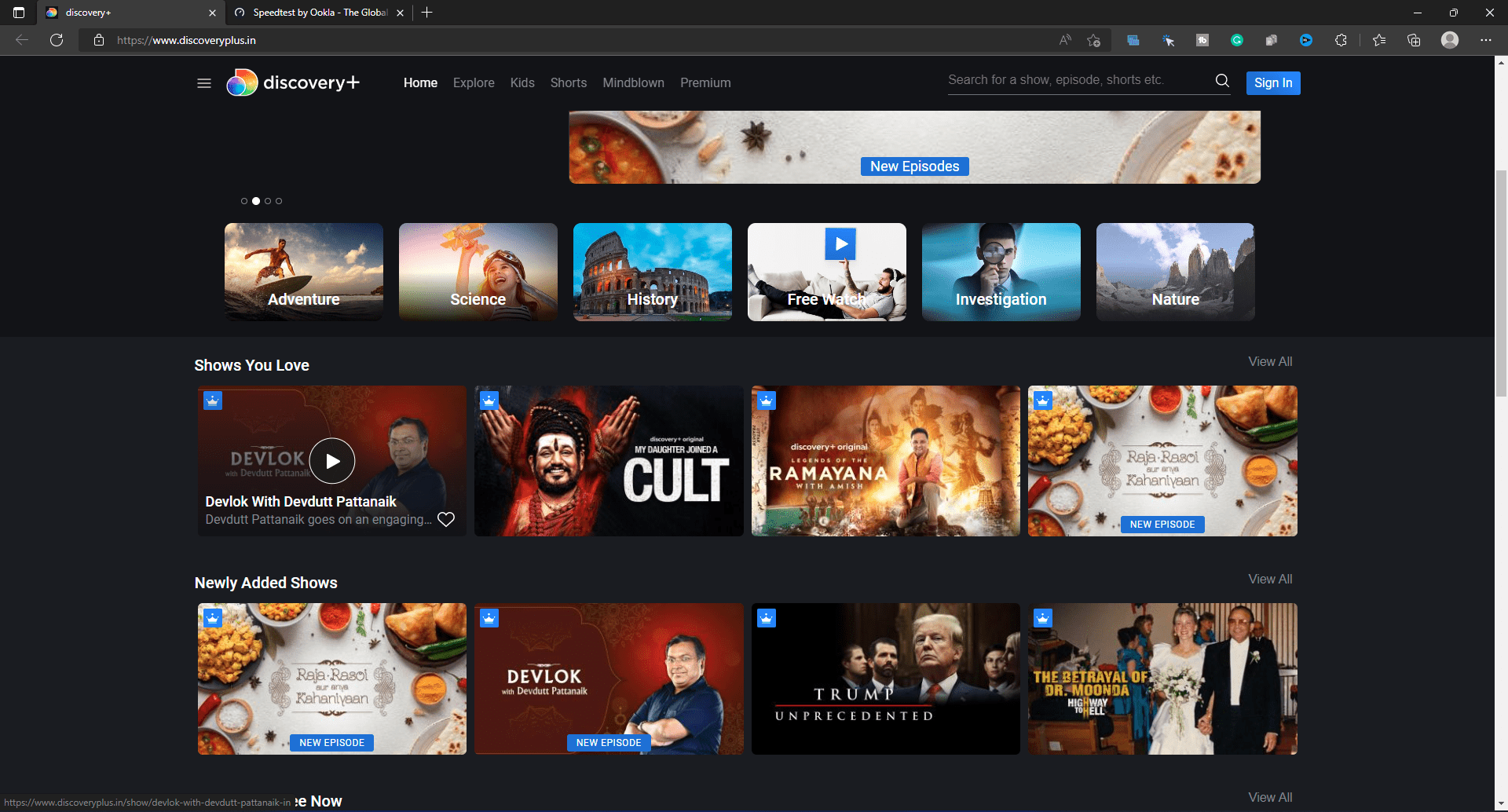View All in Shows You Love
Image resolution: width=1508 pixels, height=812 pixels.
(x=1270, y=361)
